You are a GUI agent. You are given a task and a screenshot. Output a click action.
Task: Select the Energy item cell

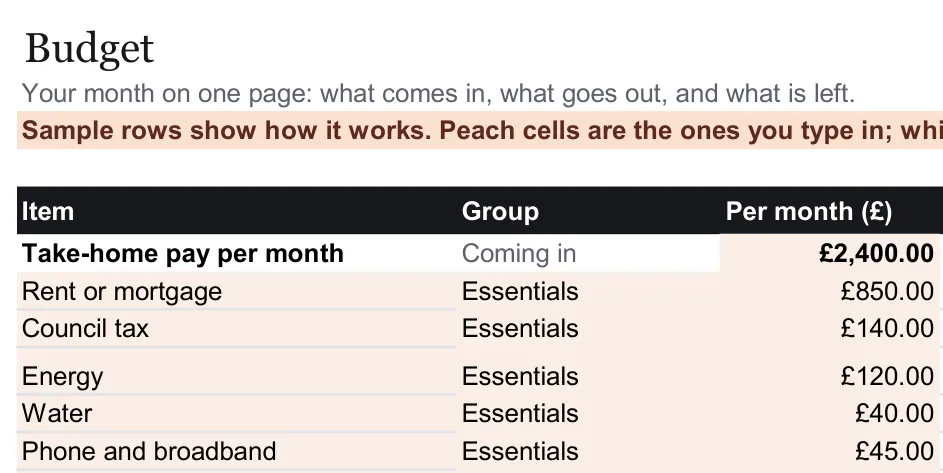point(236,371)
